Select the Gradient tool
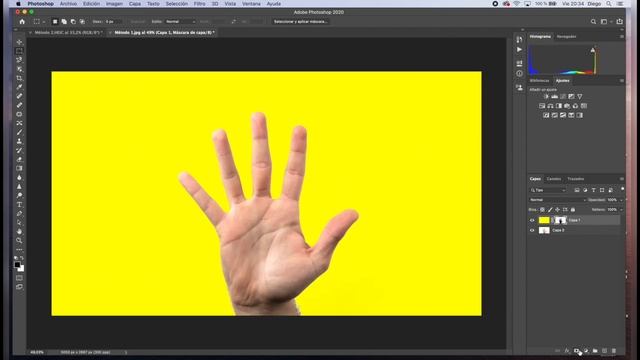640x360 pixels. click(19, 168)
